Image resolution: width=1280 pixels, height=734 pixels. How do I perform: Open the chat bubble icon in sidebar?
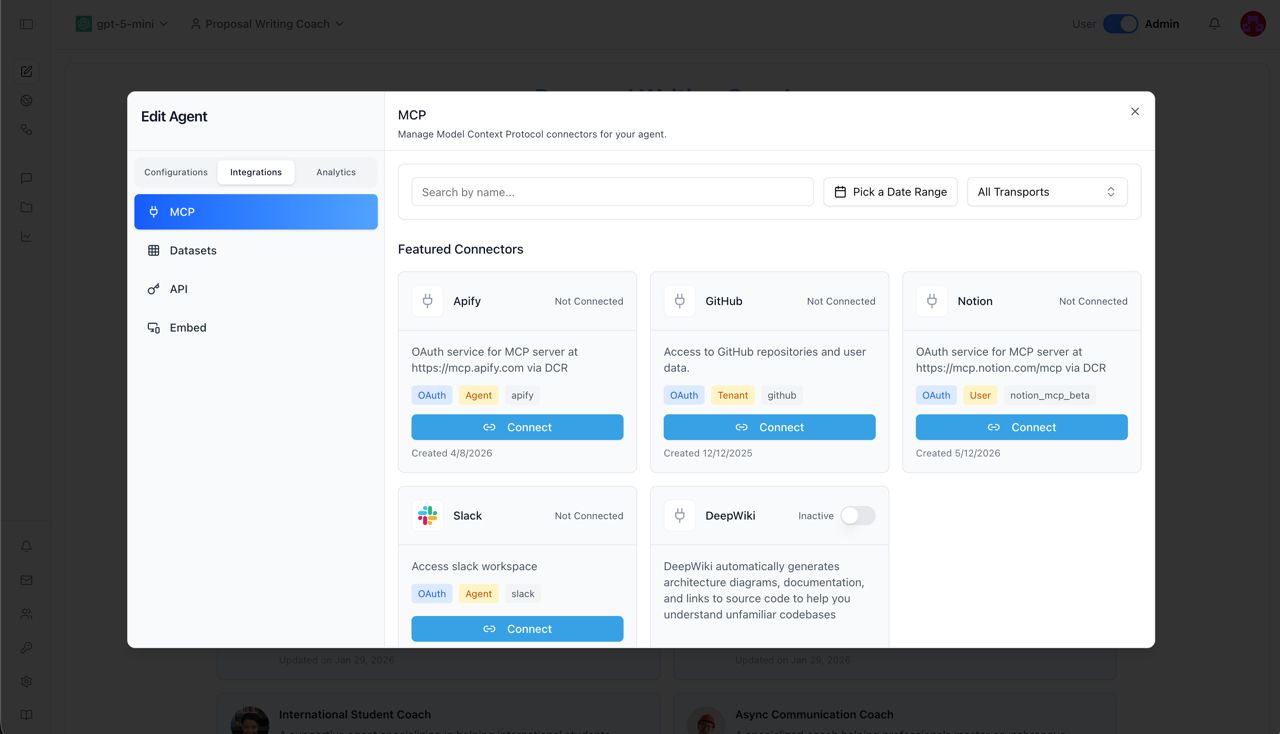click(x=27, y=178)
